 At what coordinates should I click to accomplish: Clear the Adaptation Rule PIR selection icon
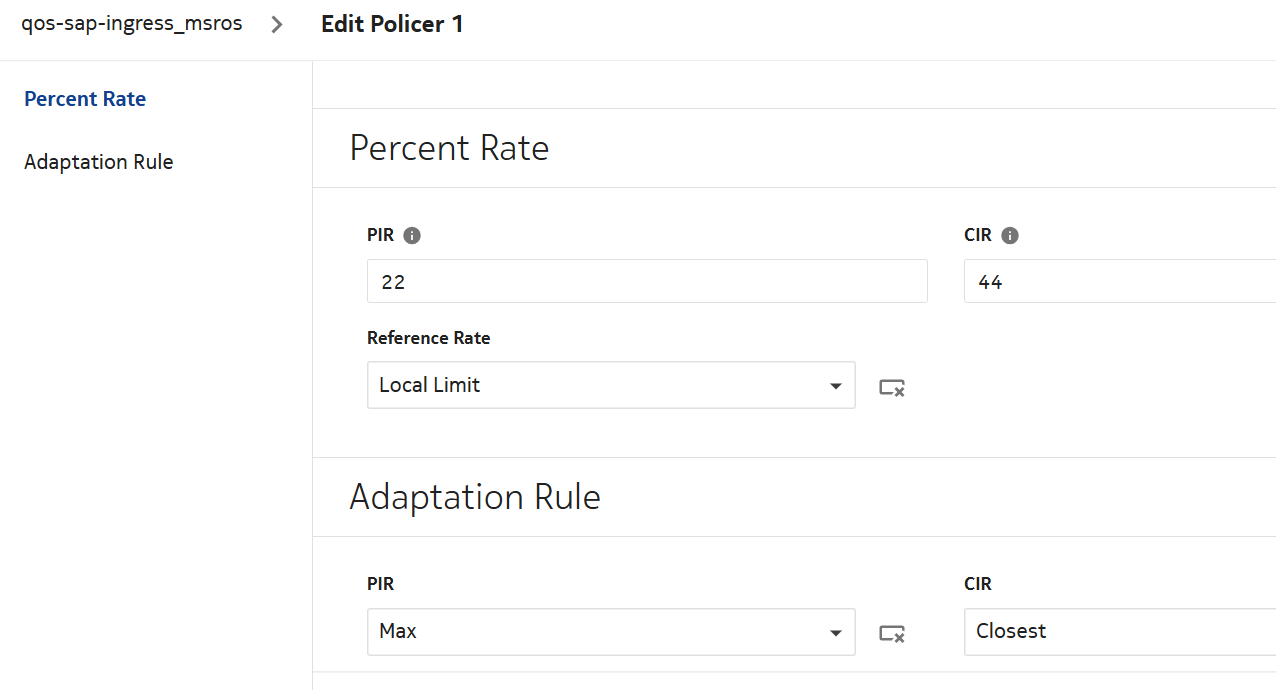coord(892,633)
